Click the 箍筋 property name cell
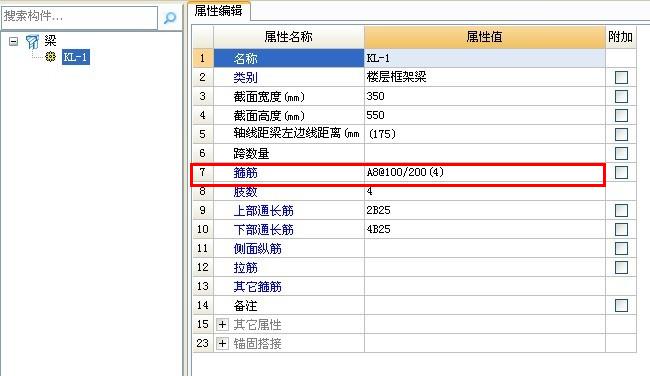Viewport: 650px width, 376px height. click(x=289, y=172)
